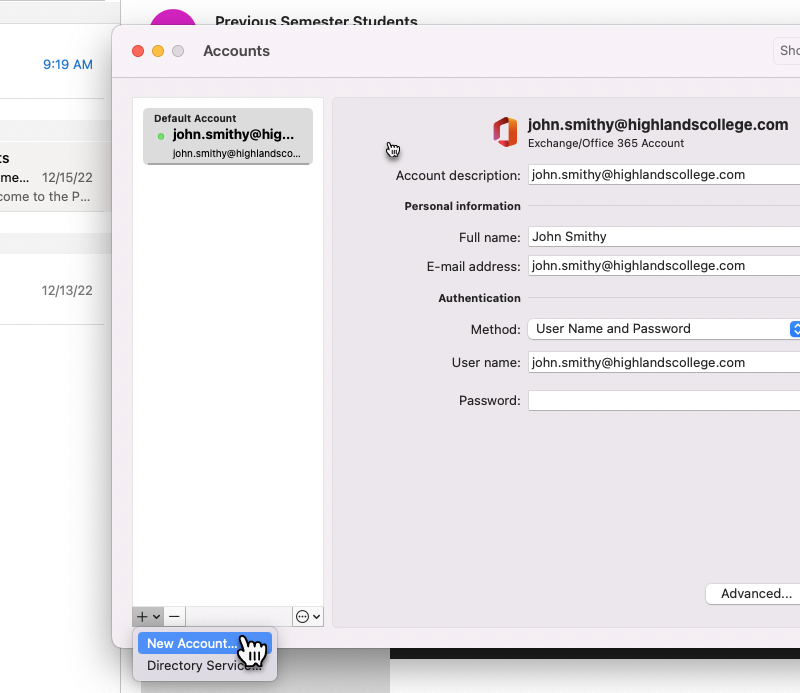Open the account actions ellipsis icon
This screenshot has width=800, height=693.
[301, 616]
